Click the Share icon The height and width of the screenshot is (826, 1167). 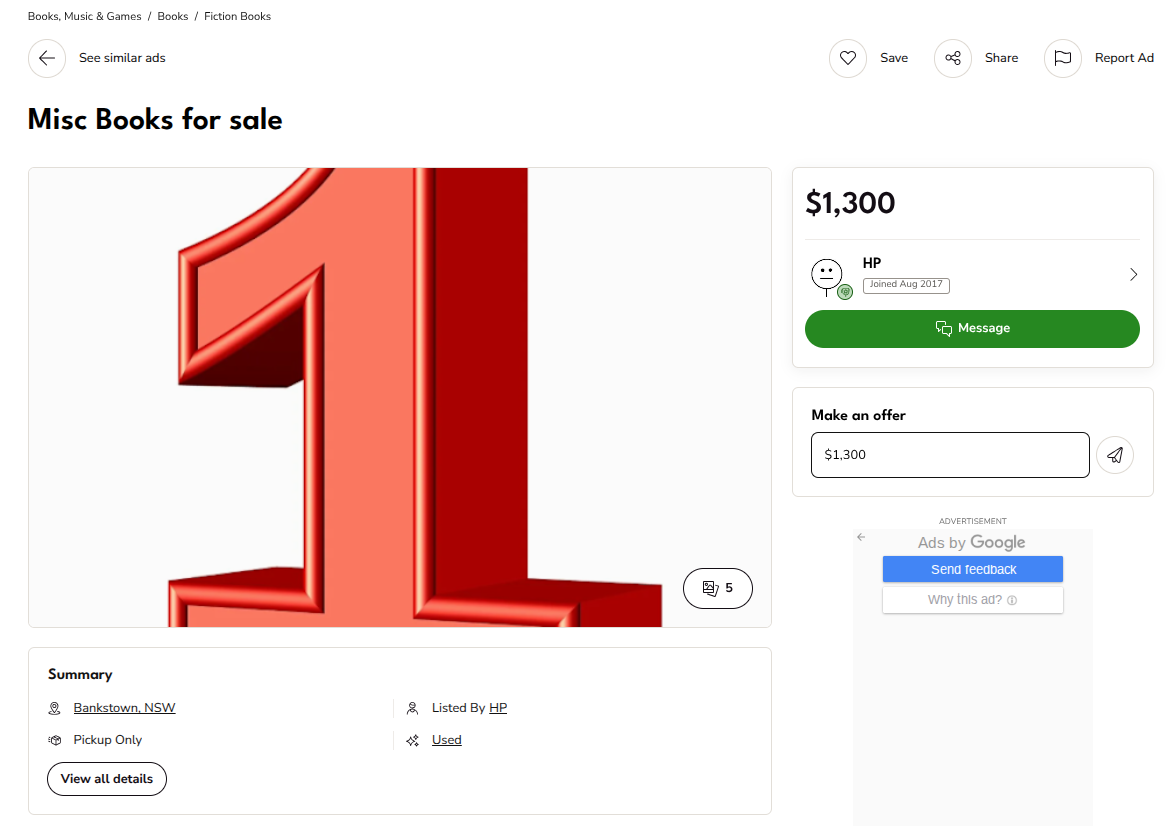(953, 58)
